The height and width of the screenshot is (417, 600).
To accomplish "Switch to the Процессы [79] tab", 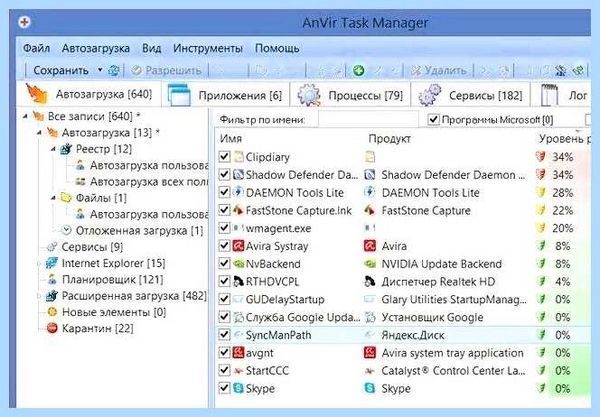I will coord(350,95).
